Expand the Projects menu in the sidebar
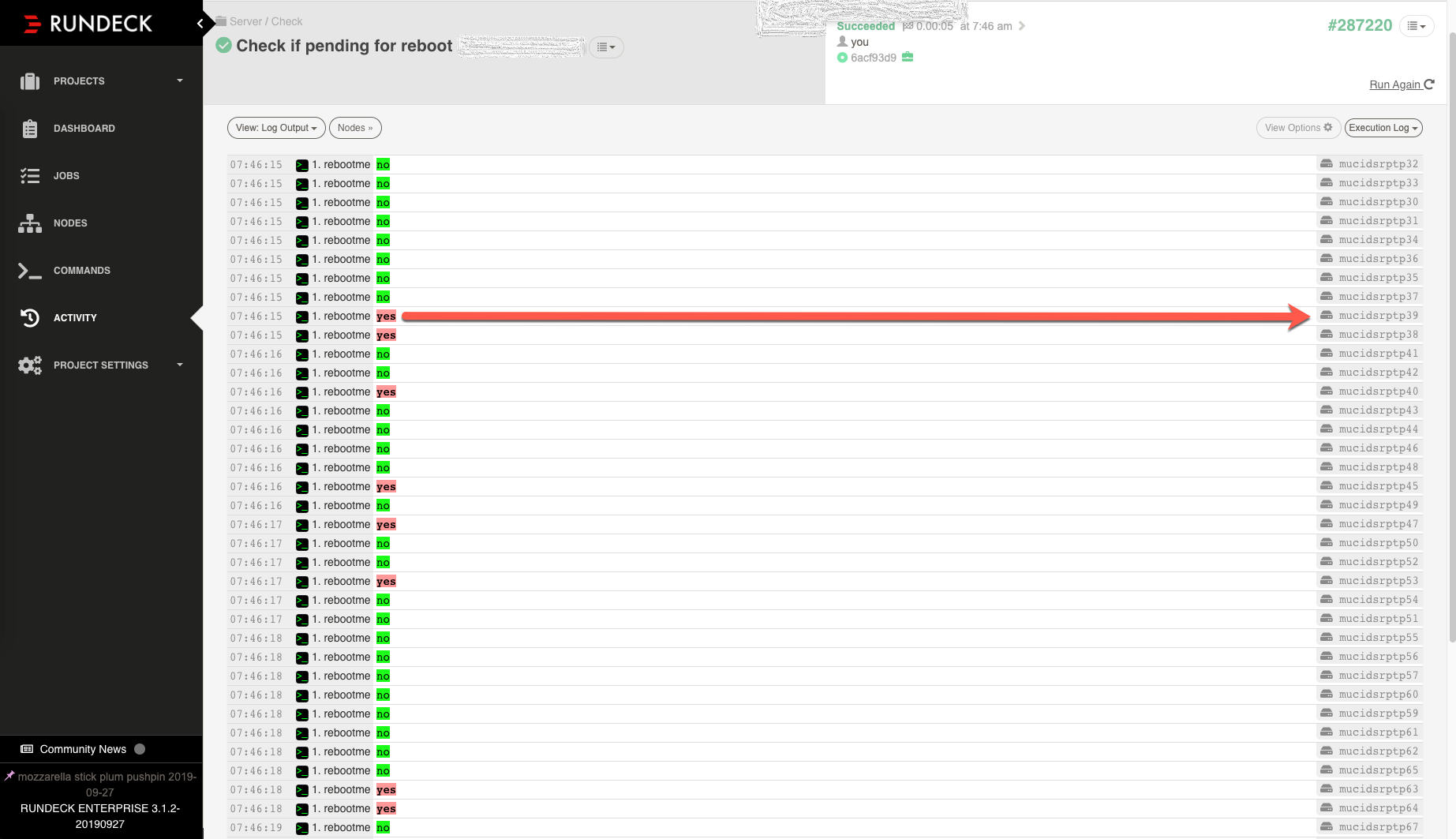This screenshot has width=1456, height=839. tap(79, 81)
